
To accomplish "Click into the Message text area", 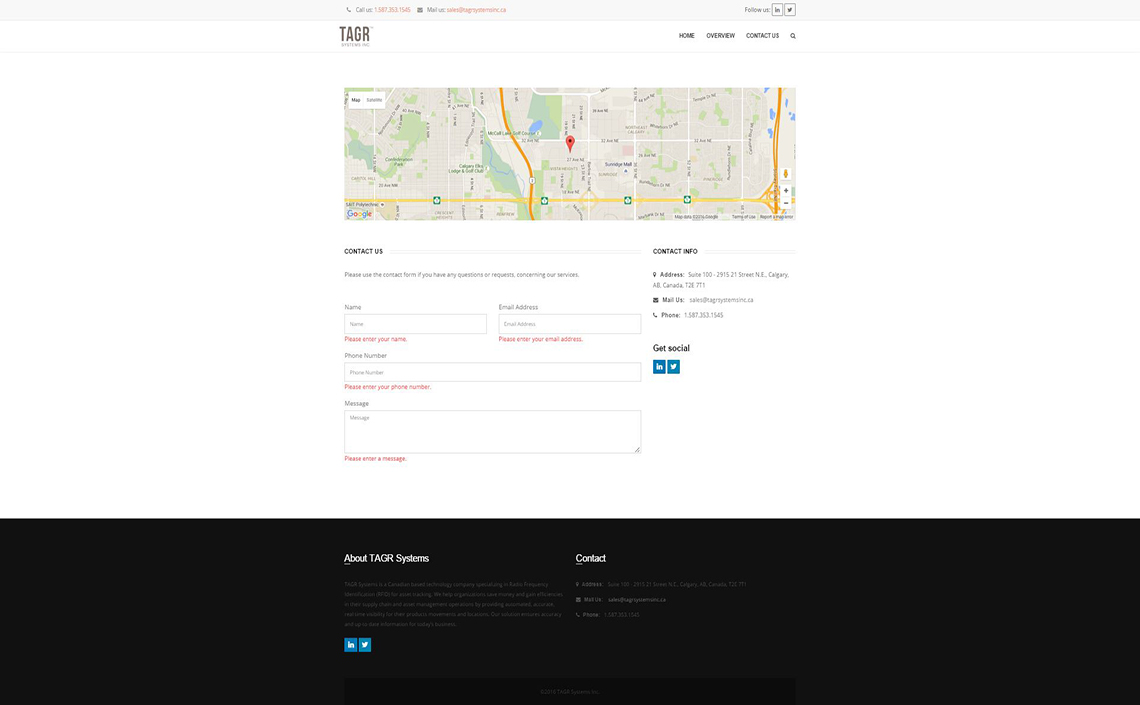I will tap(492, 432).
